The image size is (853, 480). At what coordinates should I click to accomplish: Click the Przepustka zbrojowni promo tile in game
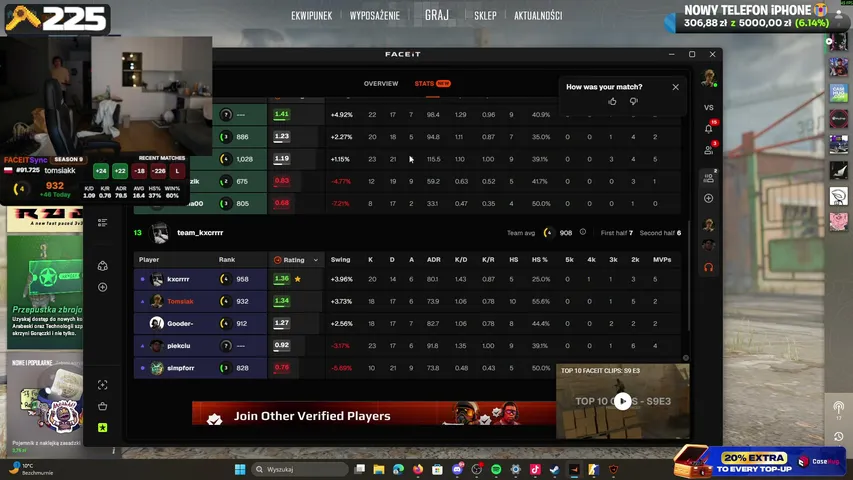45,291
